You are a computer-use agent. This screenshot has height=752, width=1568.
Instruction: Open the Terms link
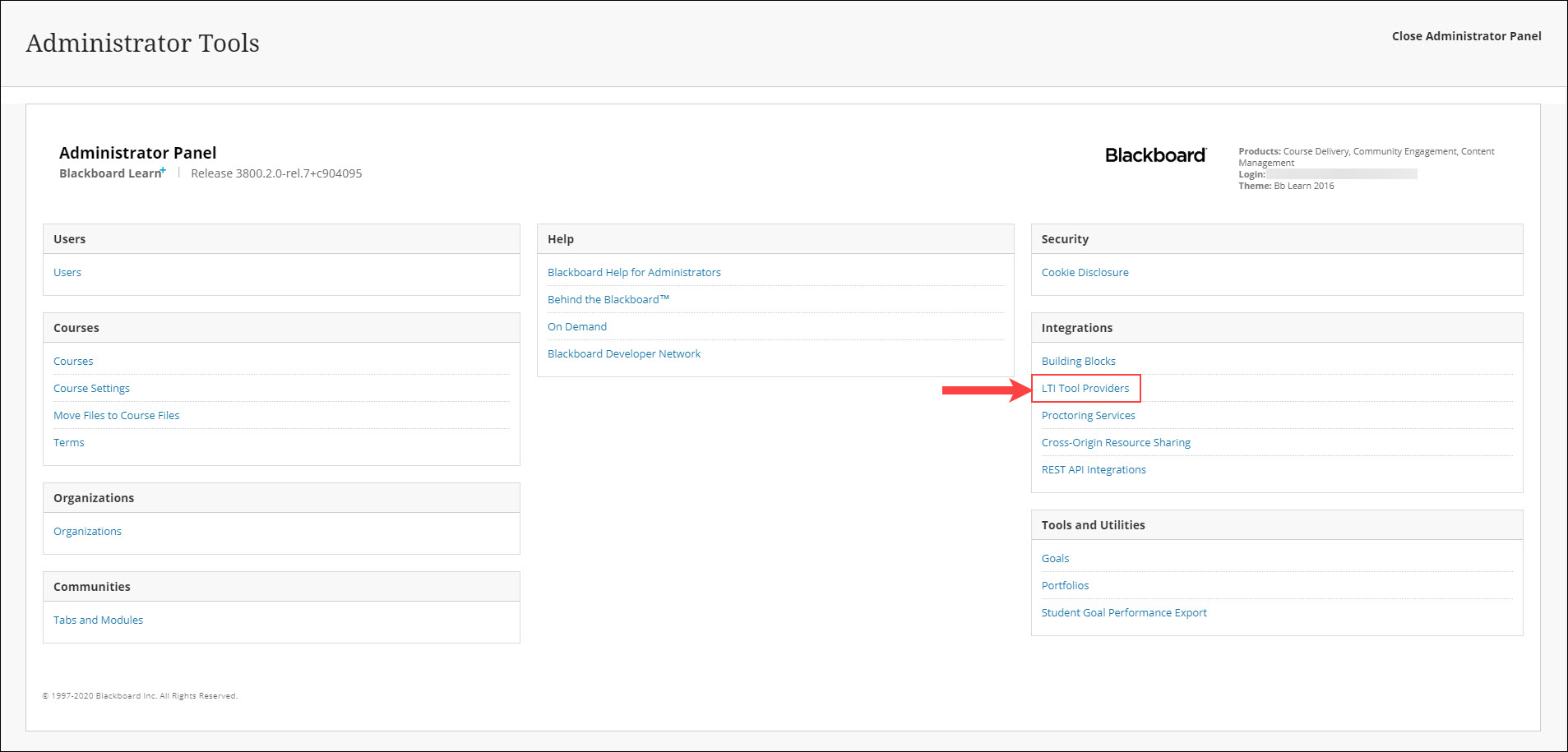pos(69,443)
